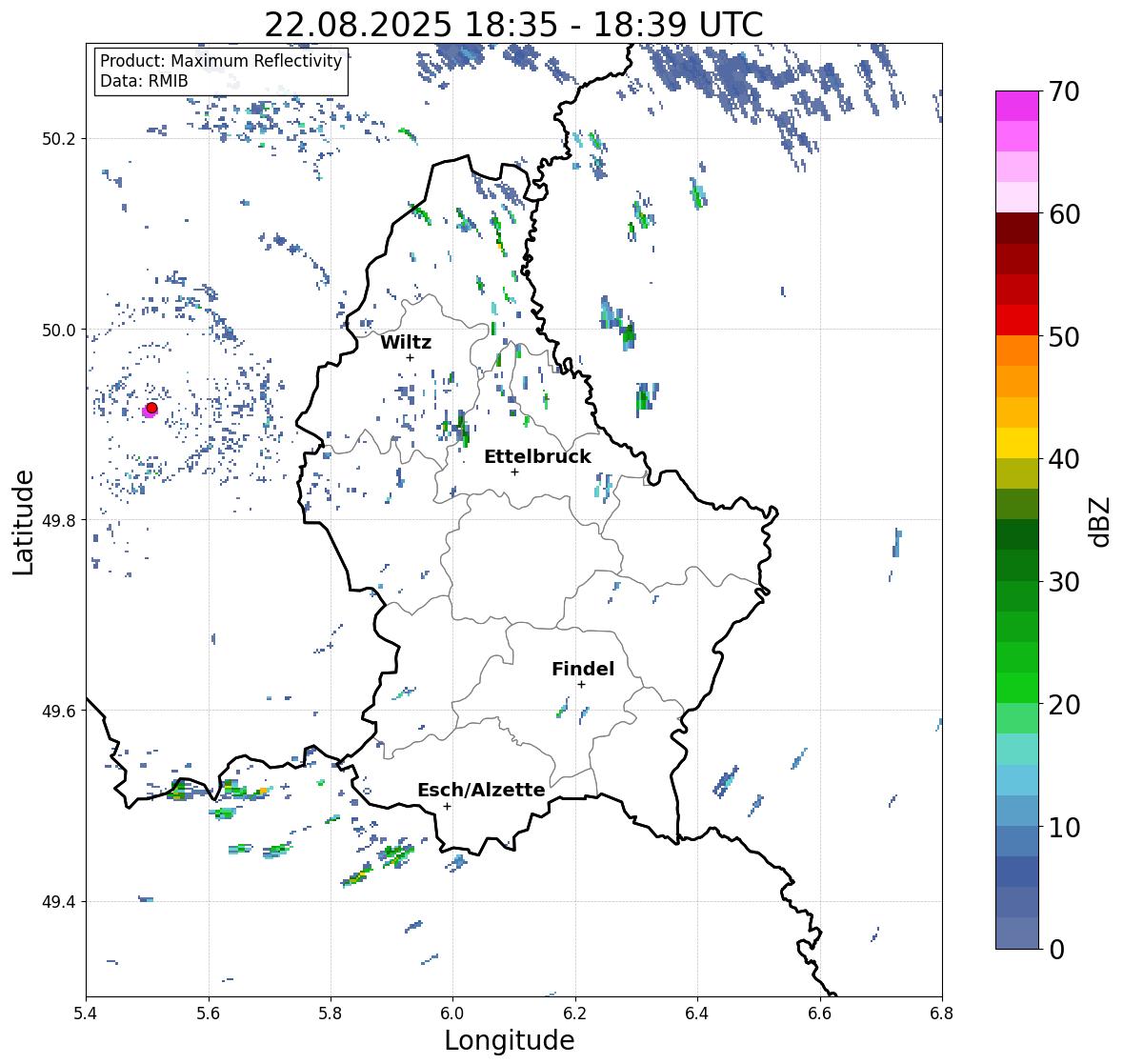
Task: Click the latitude tick label 49.6
Action: [x=59, y=711]
